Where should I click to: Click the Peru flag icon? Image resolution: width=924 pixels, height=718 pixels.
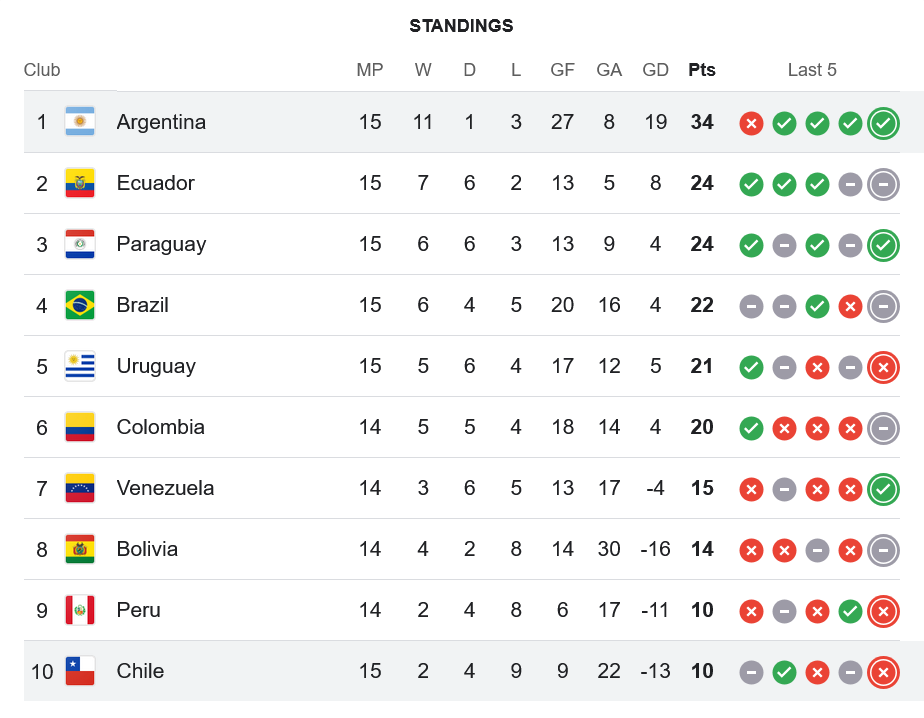80,610
